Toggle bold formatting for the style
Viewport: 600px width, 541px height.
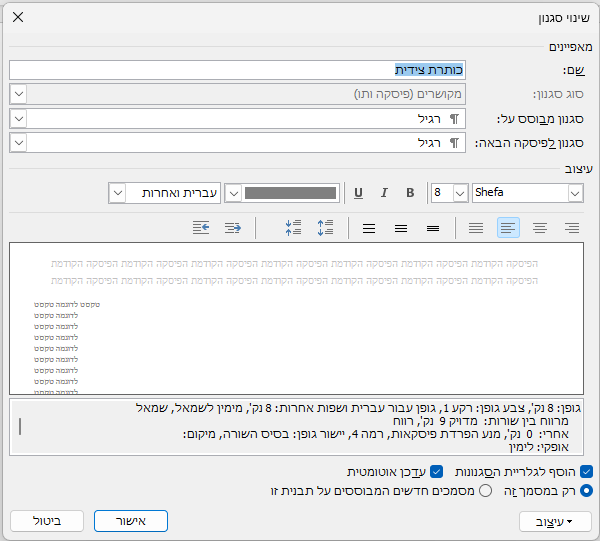(x=410, y=193)
